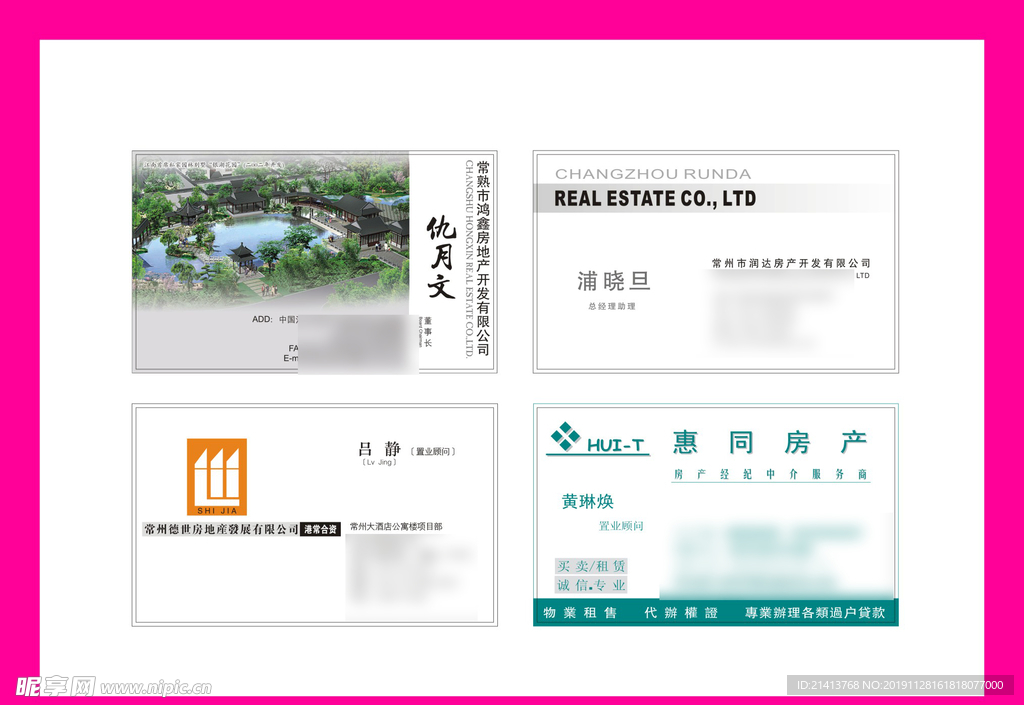
Task: Click the nipic watermark logo in the corner
Action: (x=55, y=686)
